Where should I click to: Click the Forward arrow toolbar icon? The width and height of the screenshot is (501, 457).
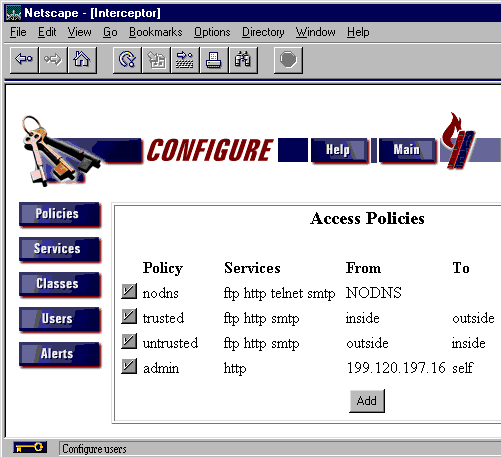click(x=53, y=60)
